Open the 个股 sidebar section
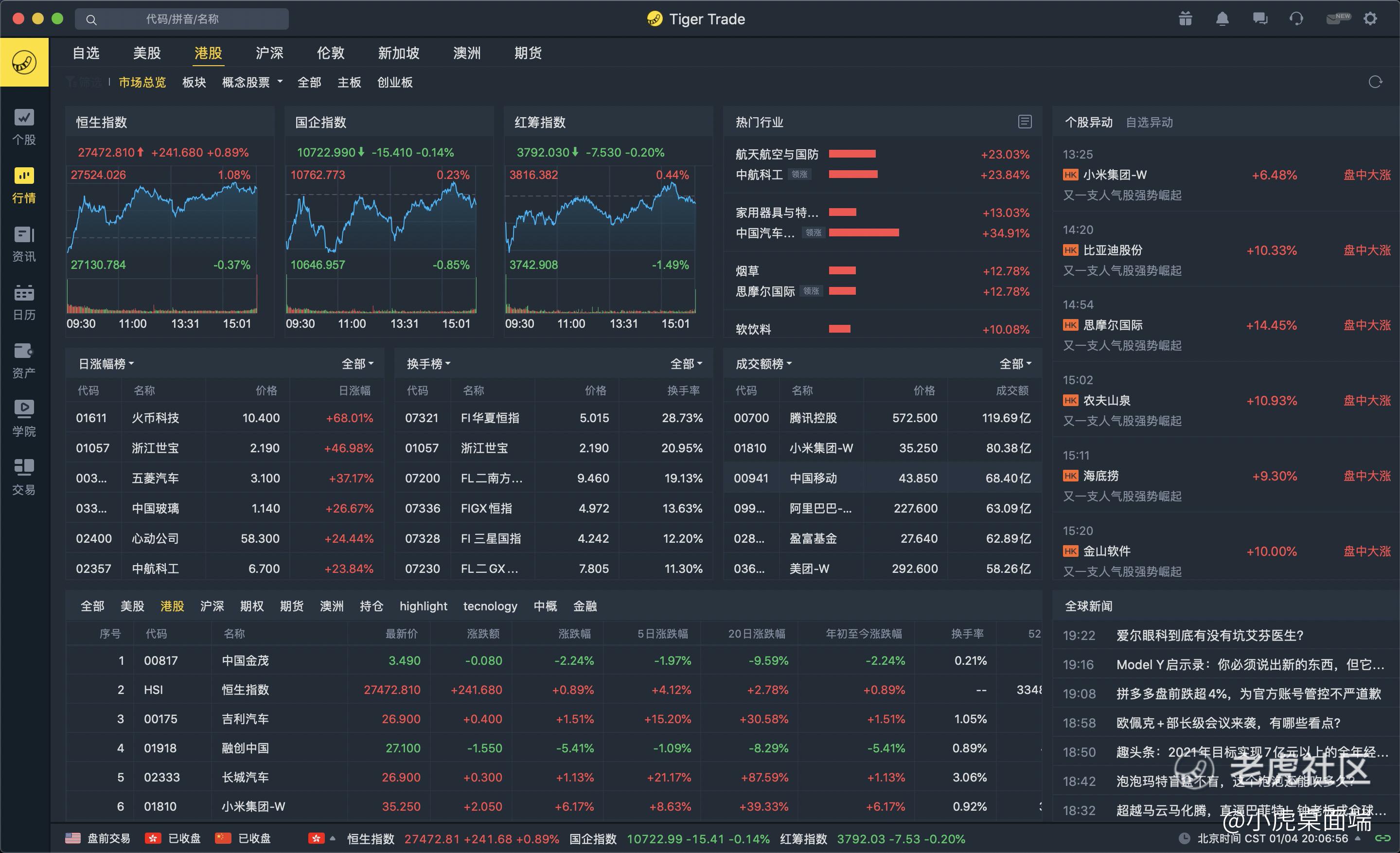 [x=24, y=127]
